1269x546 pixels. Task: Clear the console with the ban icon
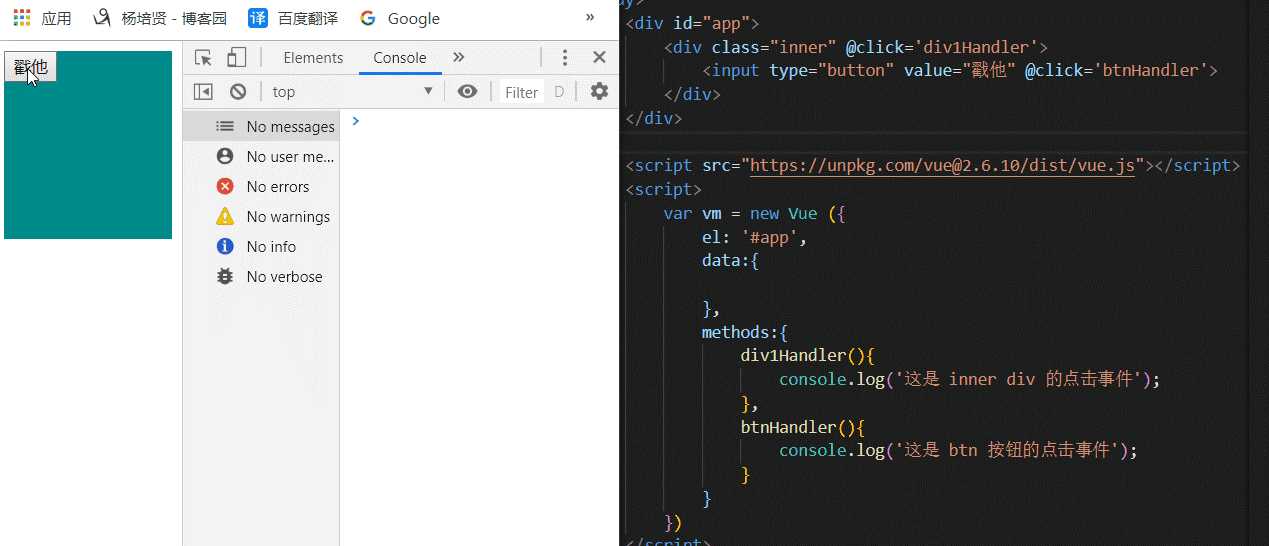point(238,92)
